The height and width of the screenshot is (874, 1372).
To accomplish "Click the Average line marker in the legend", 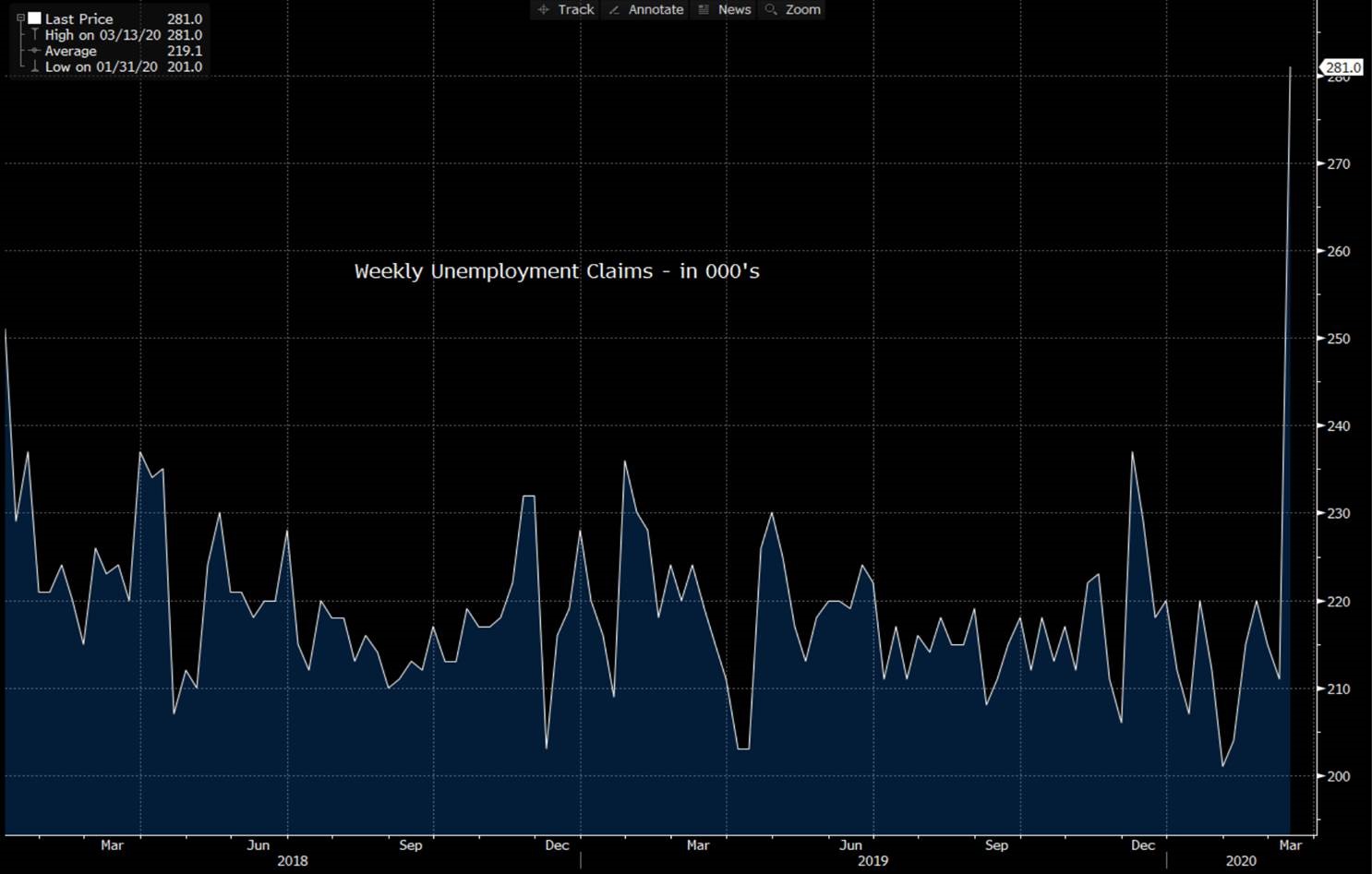I will [x=35, y=51].
